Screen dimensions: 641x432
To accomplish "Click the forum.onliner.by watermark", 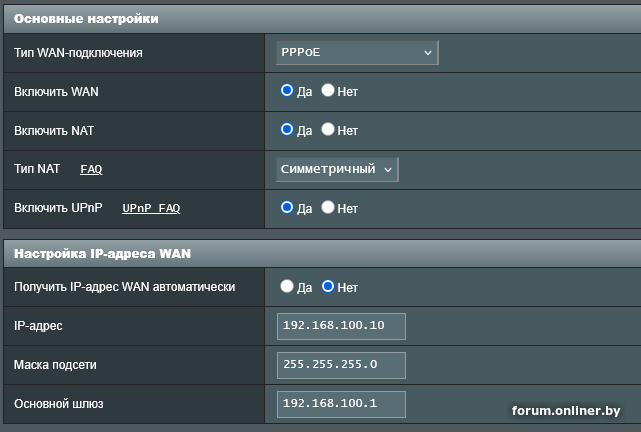I will pyautogui.click(x=566, y=411).
